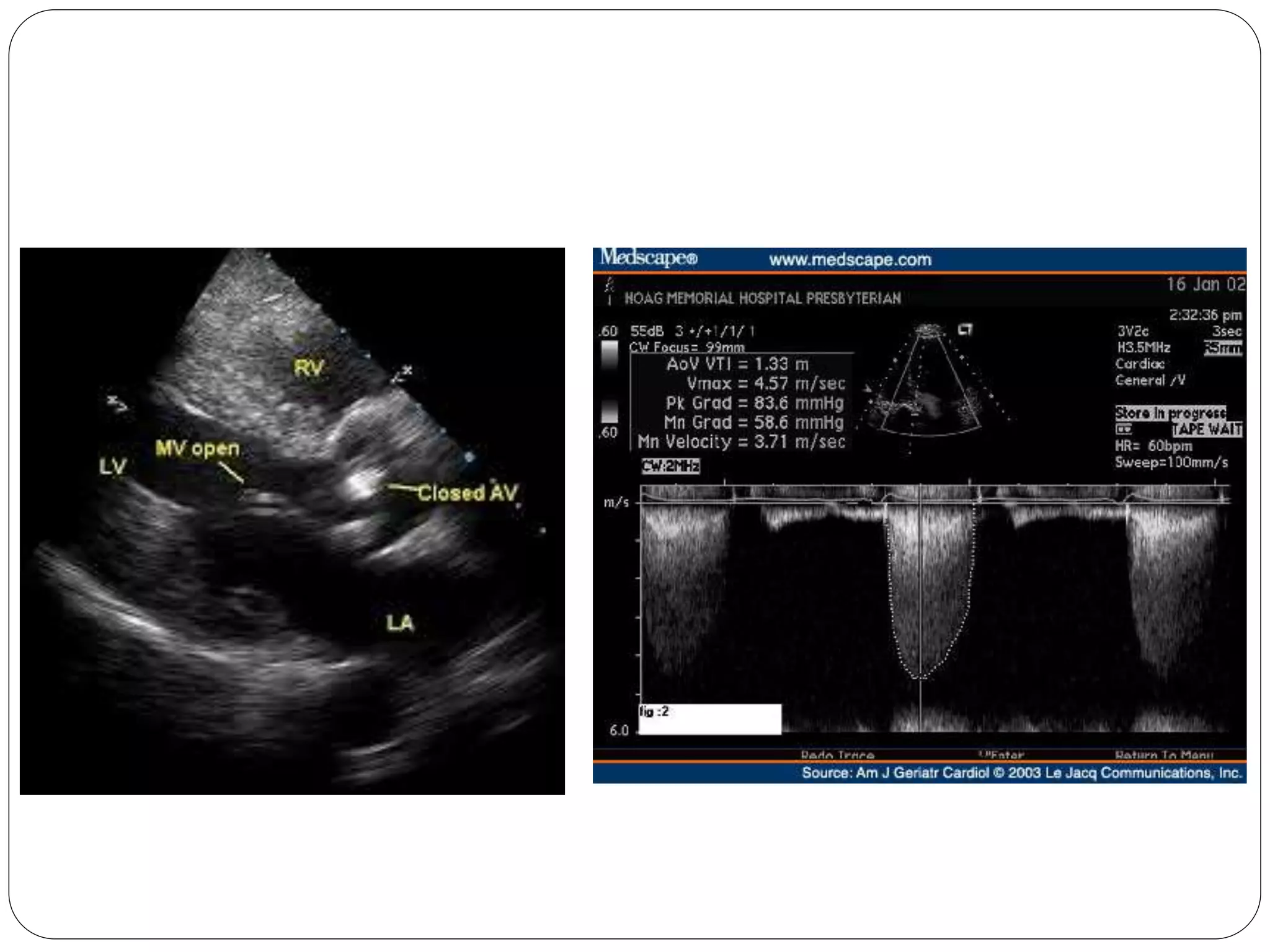The height and width of the screenshot is (952, 1270).
Task: Click the Enter option in bottom bar
Action: pos(1001,755)
